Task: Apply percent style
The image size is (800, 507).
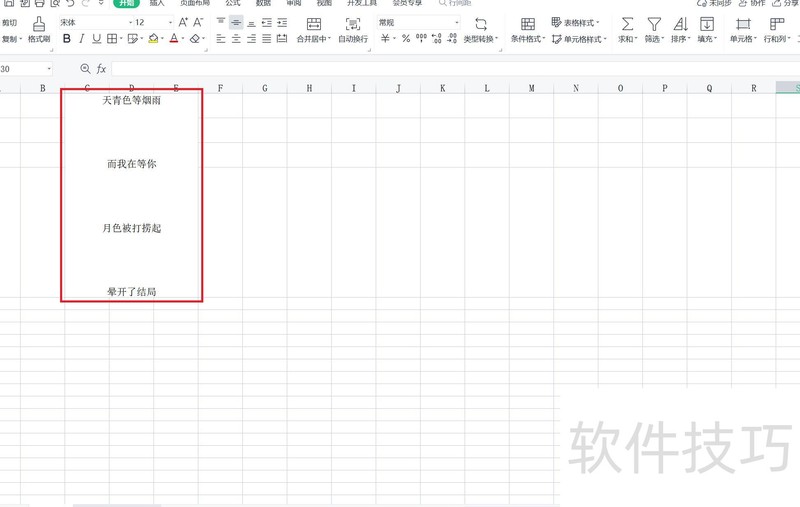Action: tap(406, 39)
